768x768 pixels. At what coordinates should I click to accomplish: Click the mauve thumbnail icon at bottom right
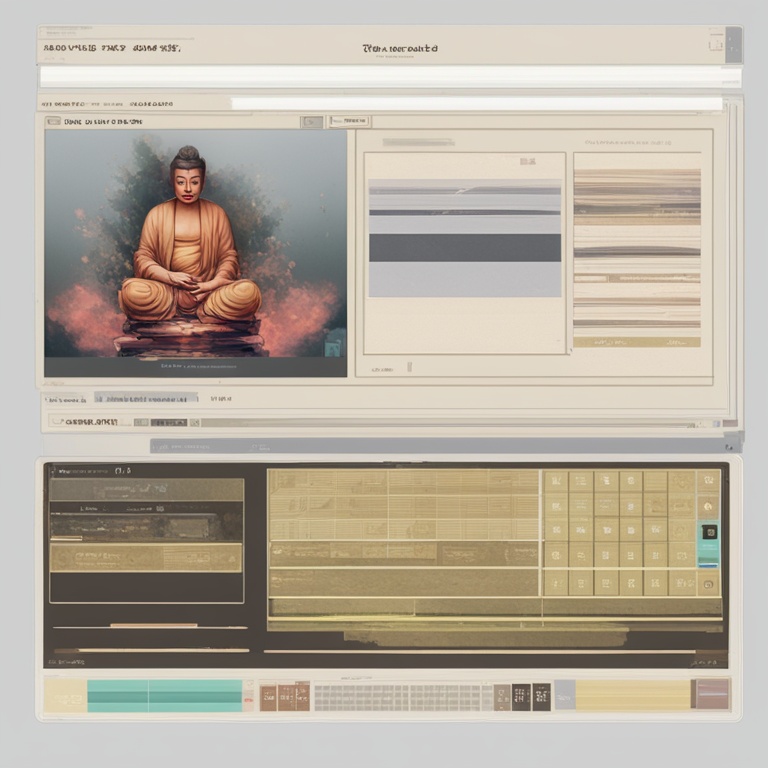pyautogui.click(x=712, y=694)
